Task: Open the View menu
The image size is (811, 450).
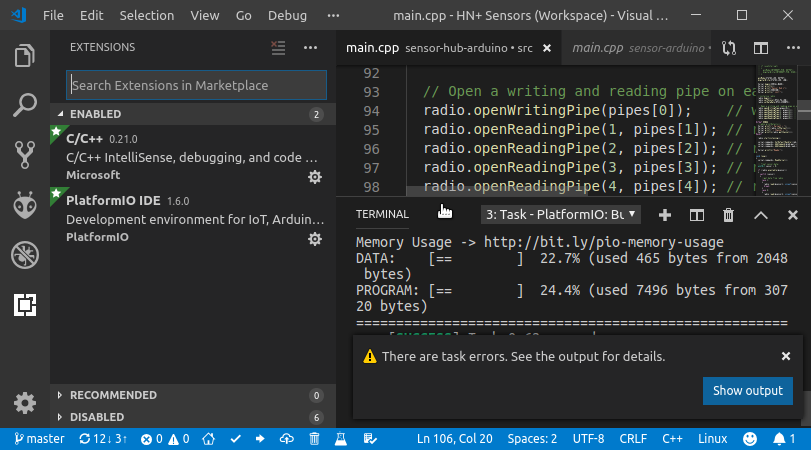Action: click(205, 16)
